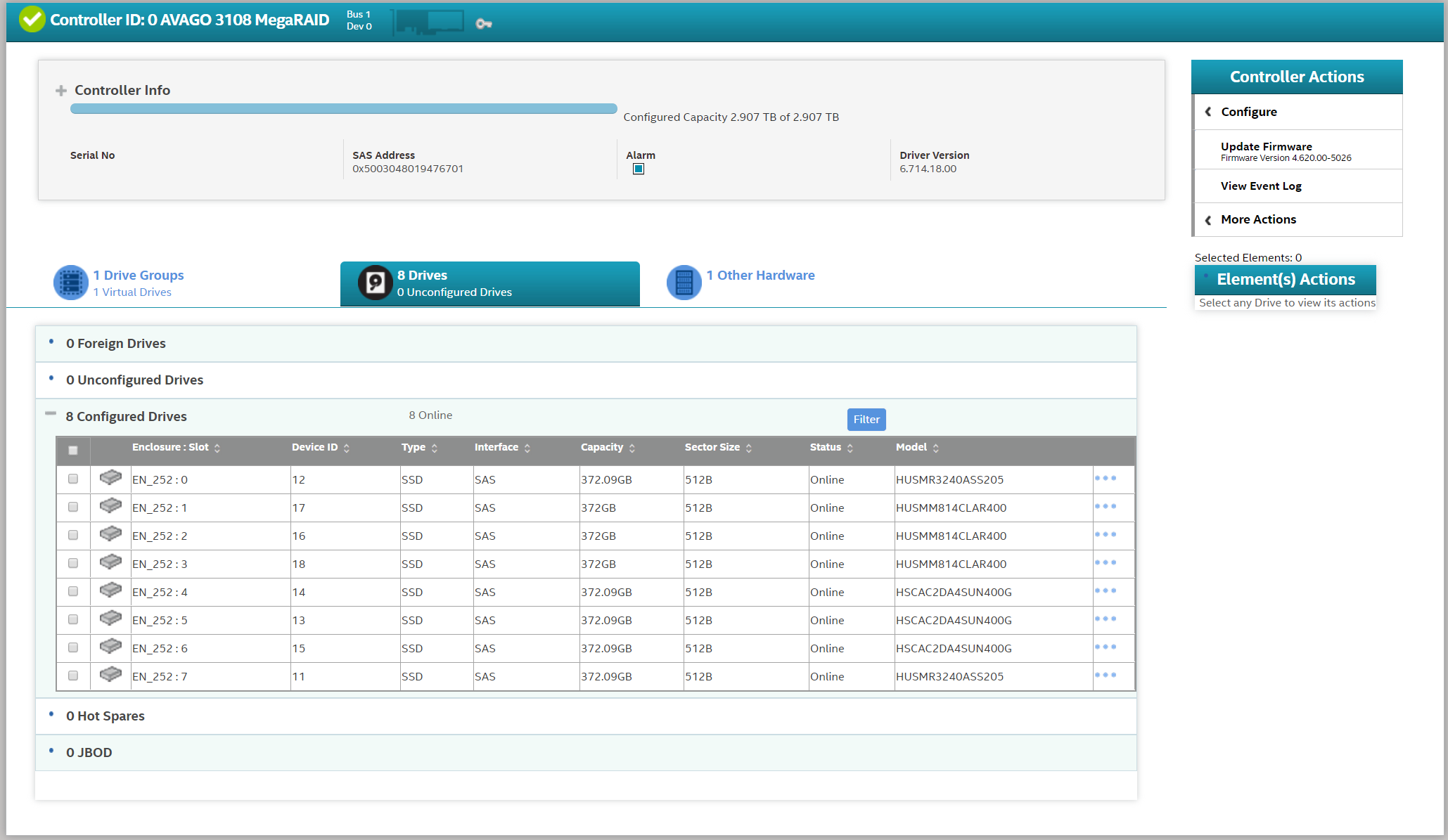
Task: Toggle the Alarm checkbox
Action: click(639, 169)
